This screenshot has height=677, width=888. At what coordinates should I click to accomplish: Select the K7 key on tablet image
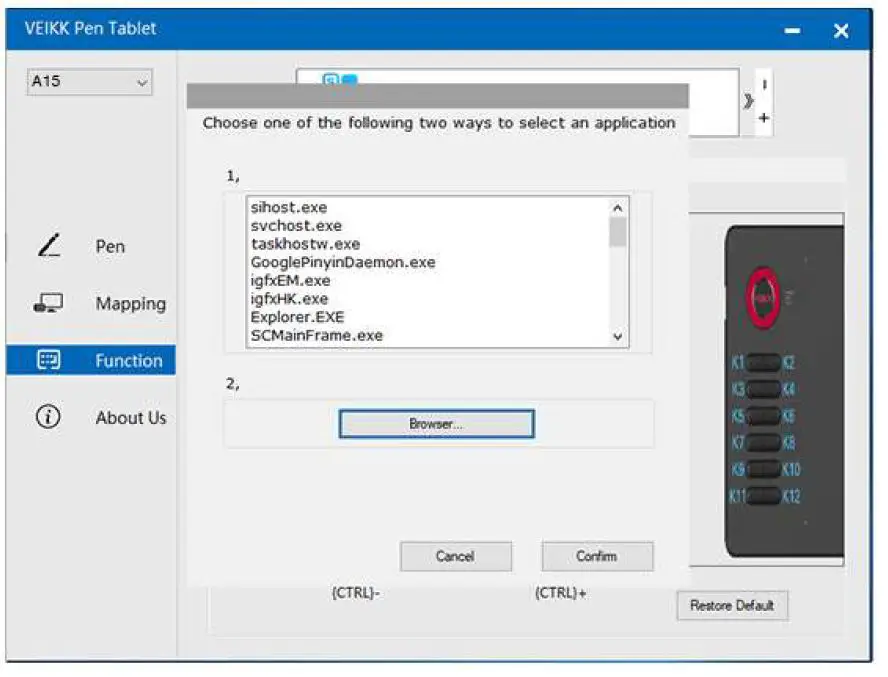[x=738, y=442]
